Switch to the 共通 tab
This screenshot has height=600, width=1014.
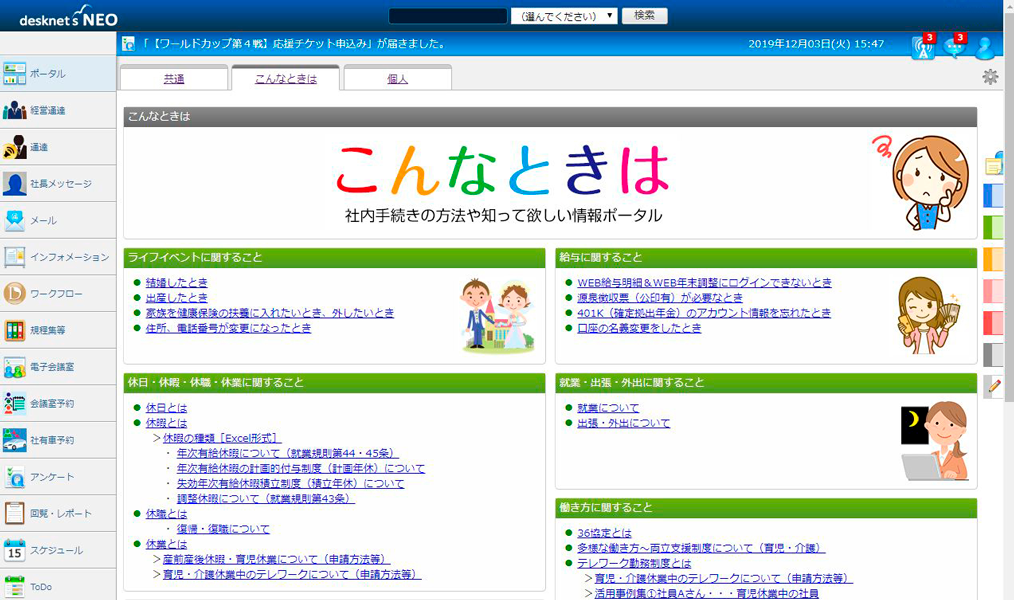coord(174,78)
